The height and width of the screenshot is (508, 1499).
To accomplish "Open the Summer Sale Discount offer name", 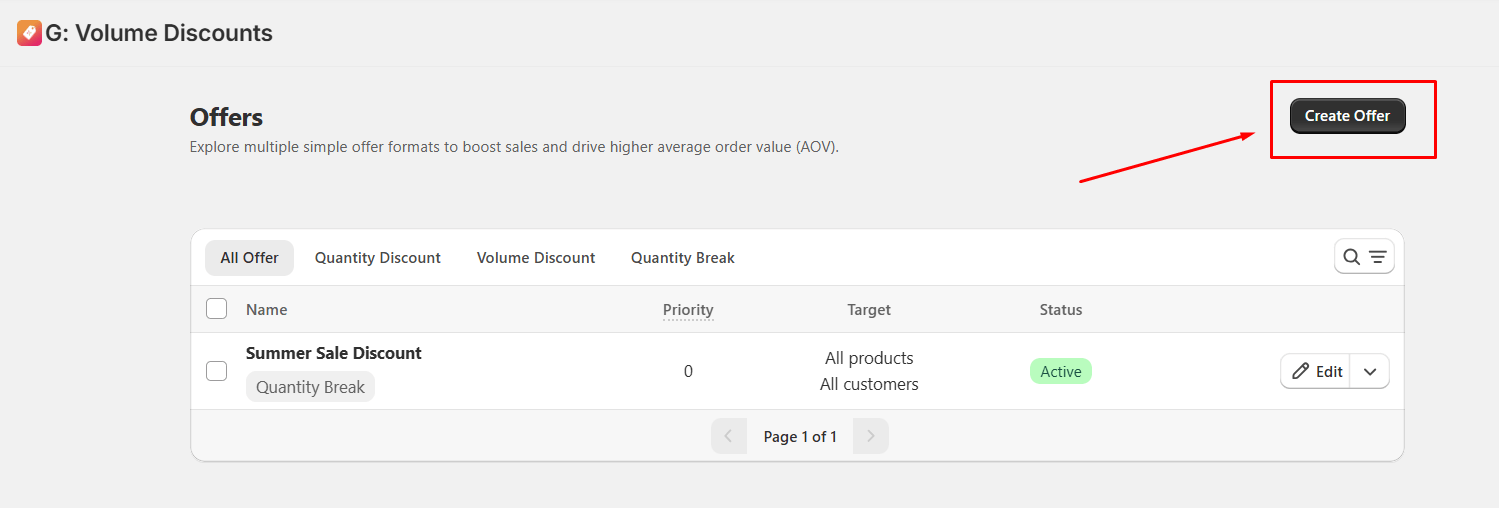I will (x=334, y=353).
